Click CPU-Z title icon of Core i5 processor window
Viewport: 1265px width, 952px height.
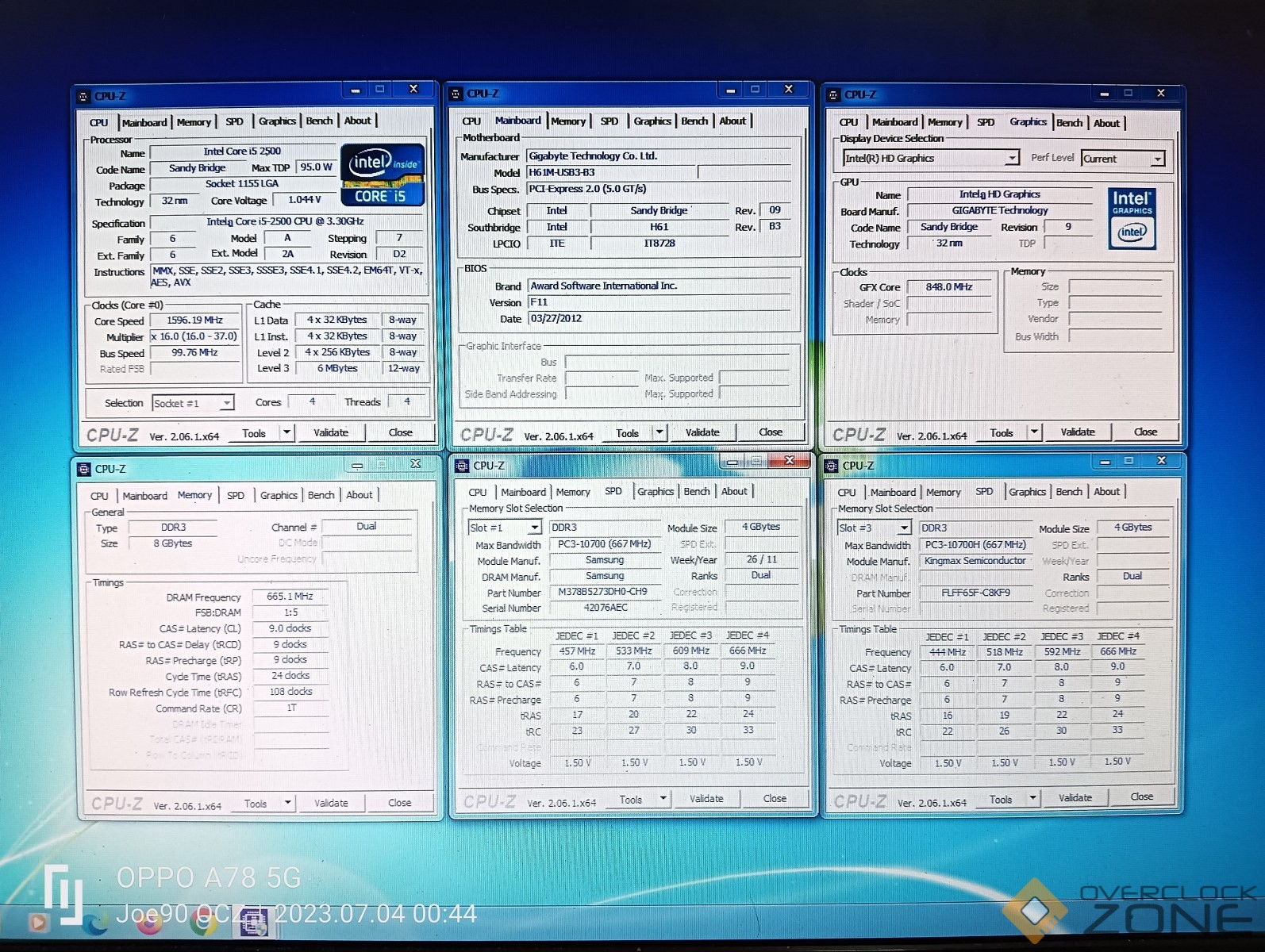click(x=83, y=97)
